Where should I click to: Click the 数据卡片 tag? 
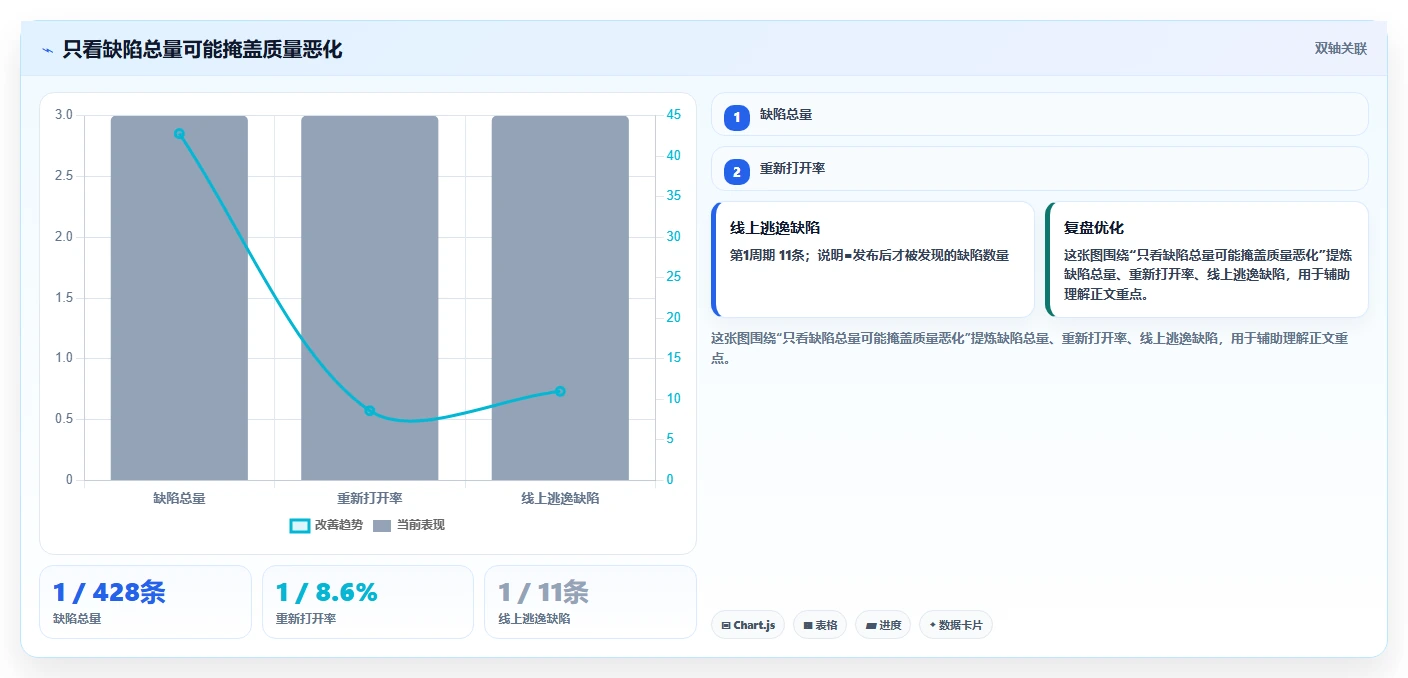[956, 625]
